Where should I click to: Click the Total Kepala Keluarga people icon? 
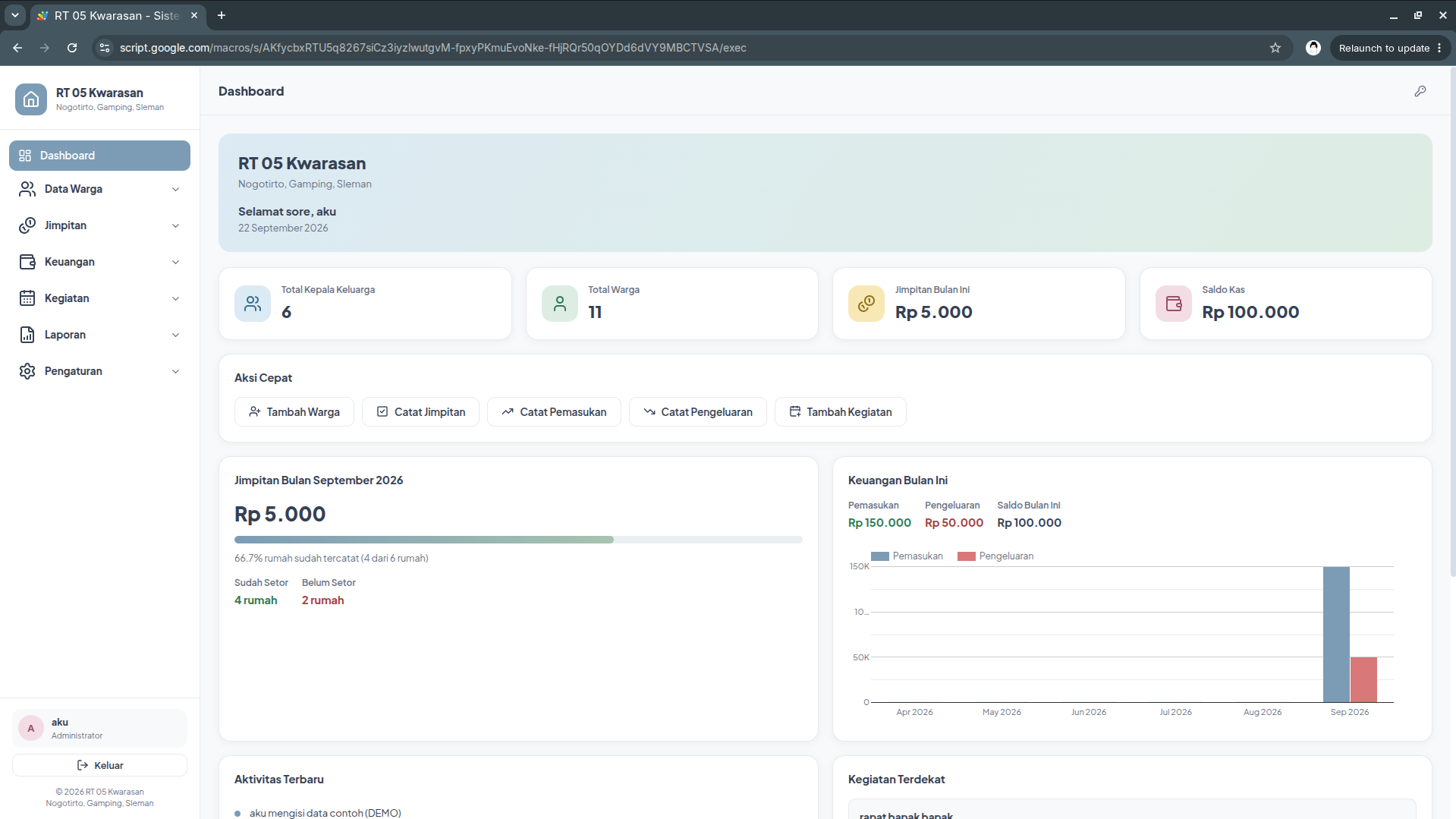coord(253,304)
